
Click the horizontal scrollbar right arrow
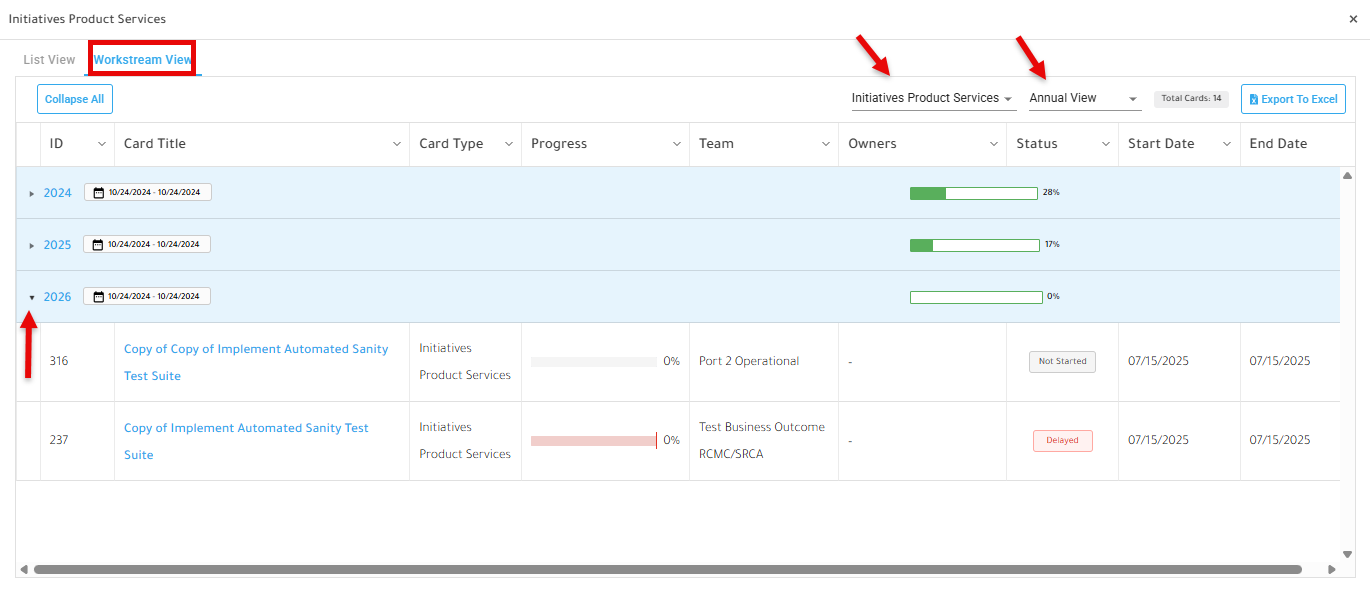click(x=1331, y=570)
